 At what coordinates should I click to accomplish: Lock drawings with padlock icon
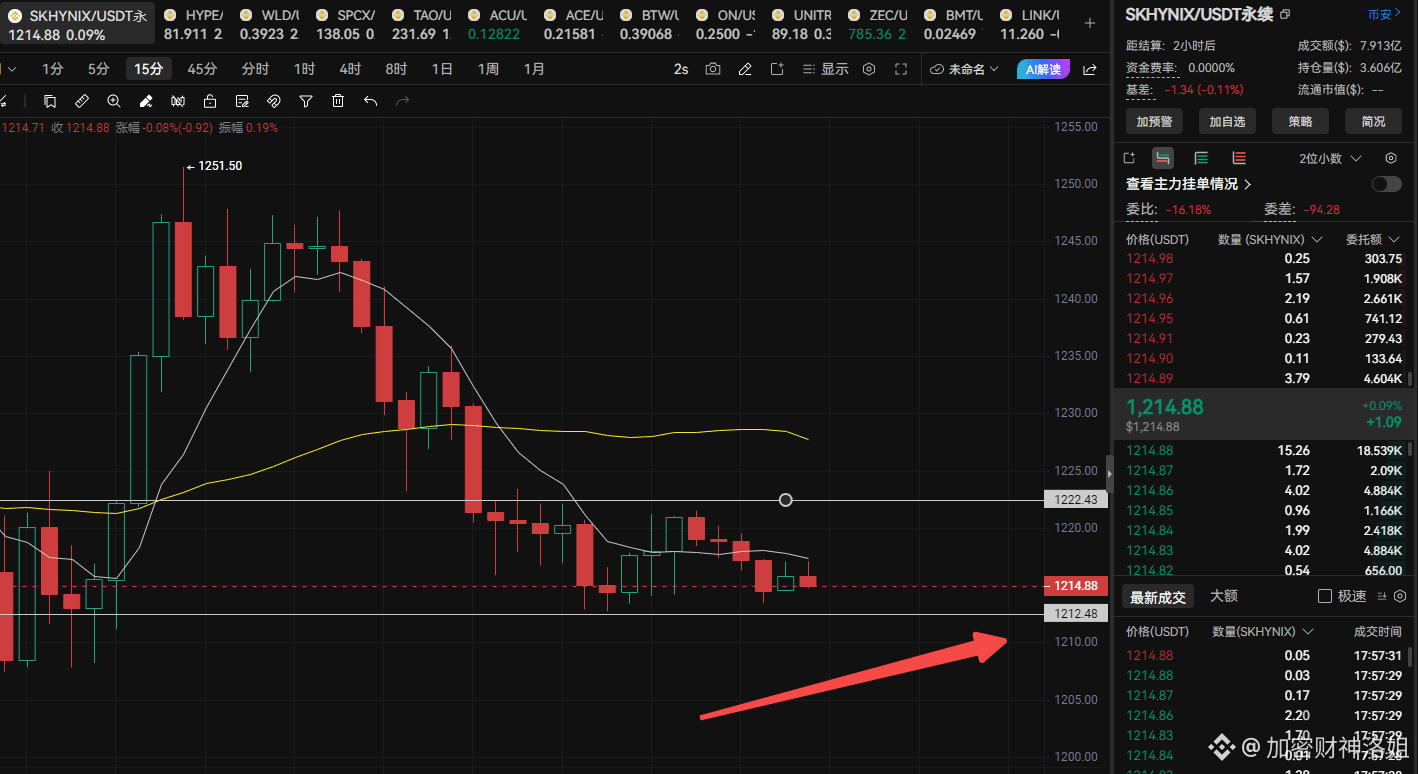point(210,101)
